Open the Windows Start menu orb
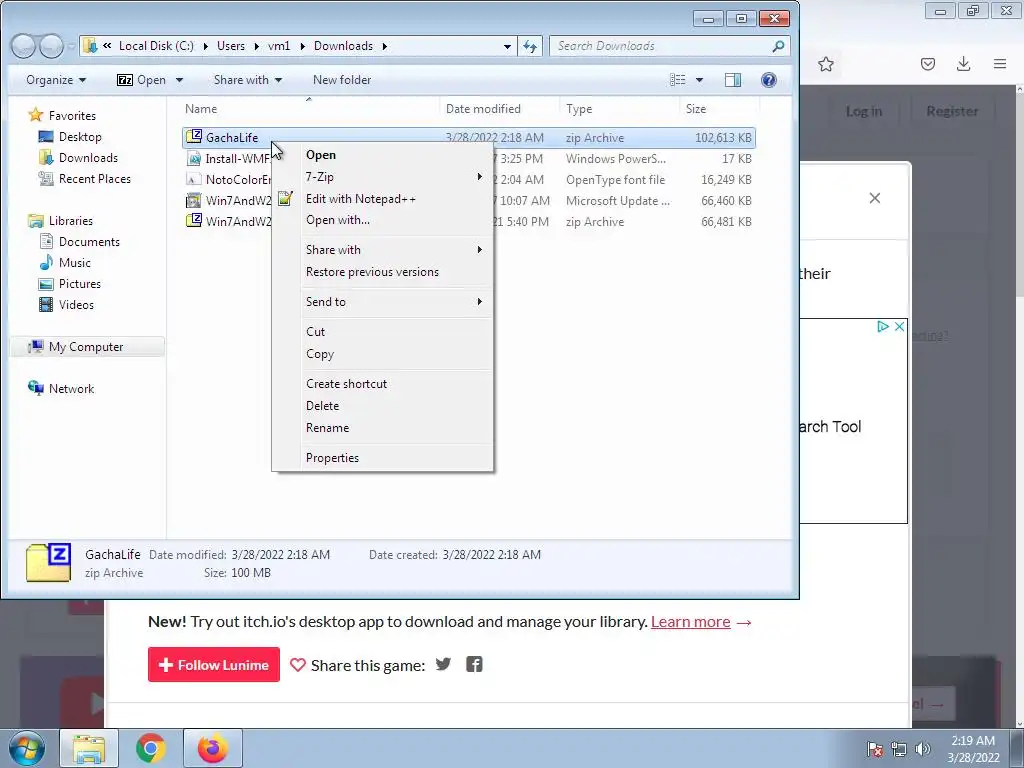 coord(26,748)
